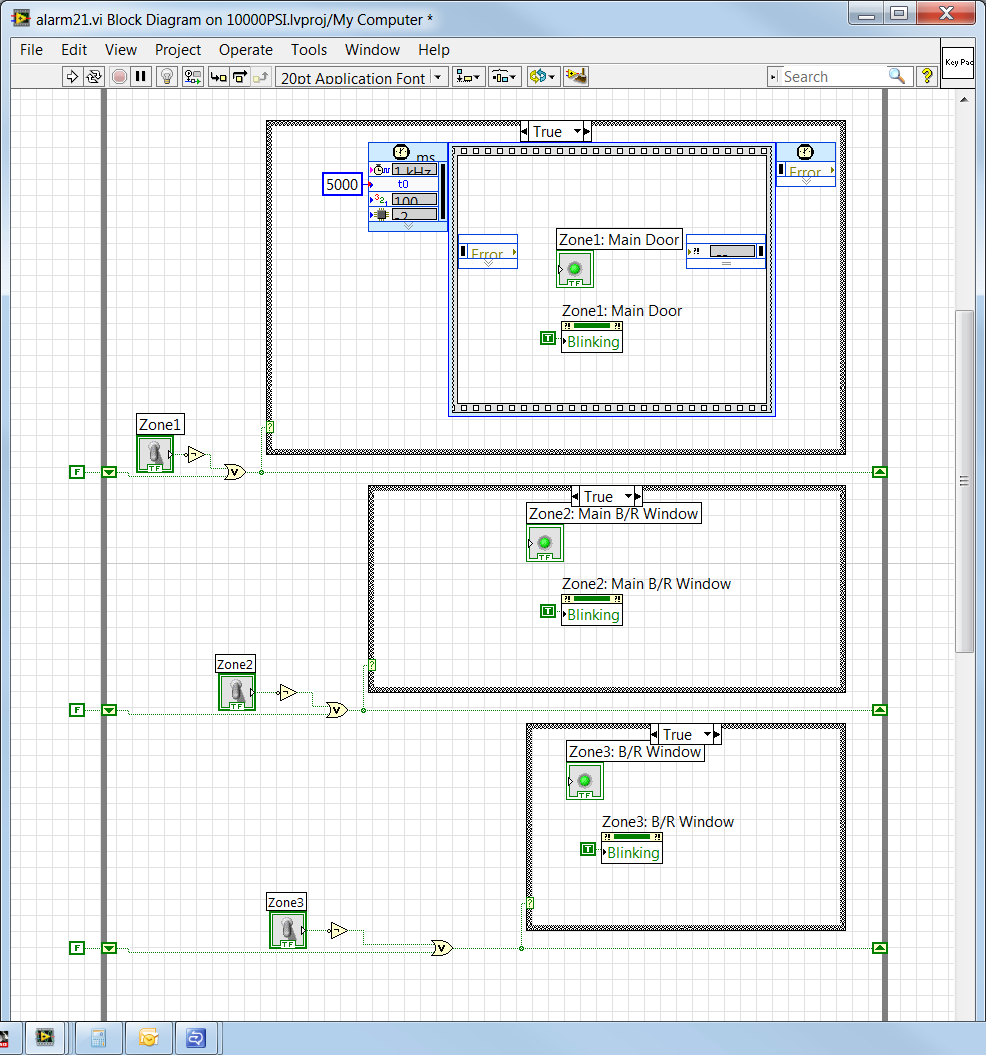Click the Step Into button

pos(217,77)
